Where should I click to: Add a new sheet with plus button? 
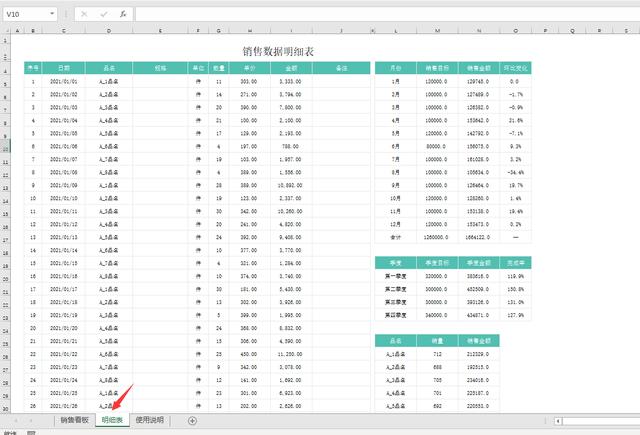192,420
